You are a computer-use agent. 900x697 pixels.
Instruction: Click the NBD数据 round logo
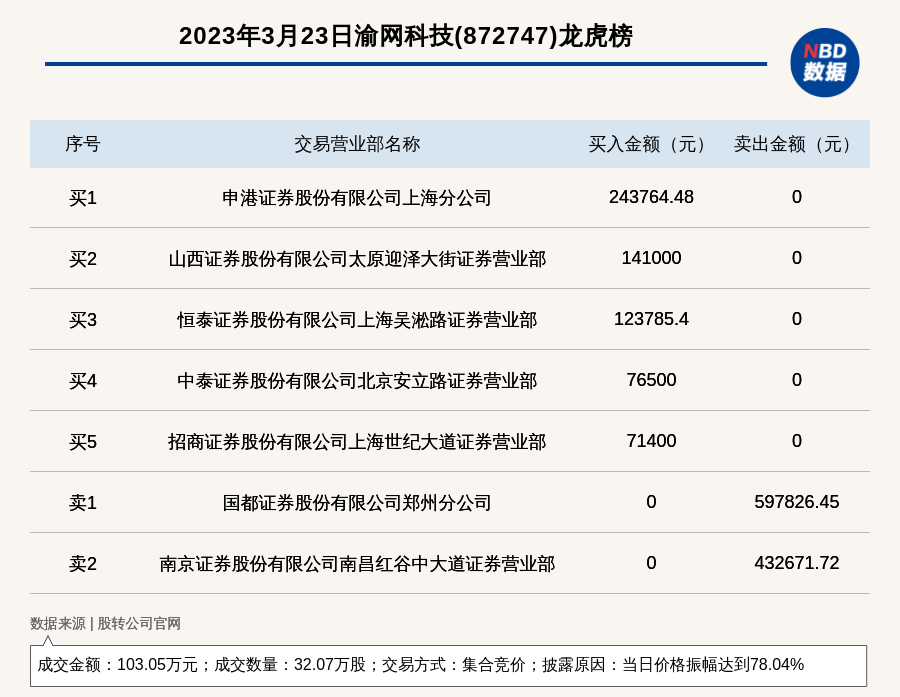[824, 63]
